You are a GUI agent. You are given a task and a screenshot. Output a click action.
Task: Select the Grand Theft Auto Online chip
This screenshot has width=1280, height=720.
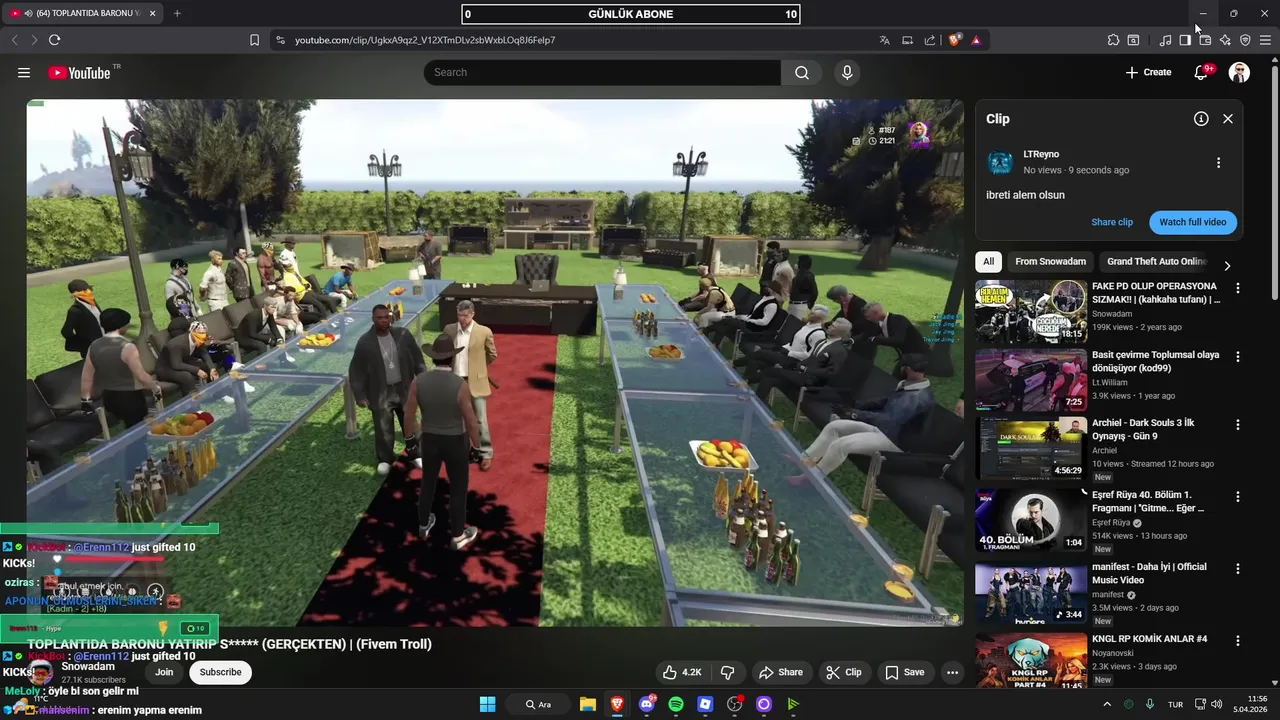tap(1156, 262)
